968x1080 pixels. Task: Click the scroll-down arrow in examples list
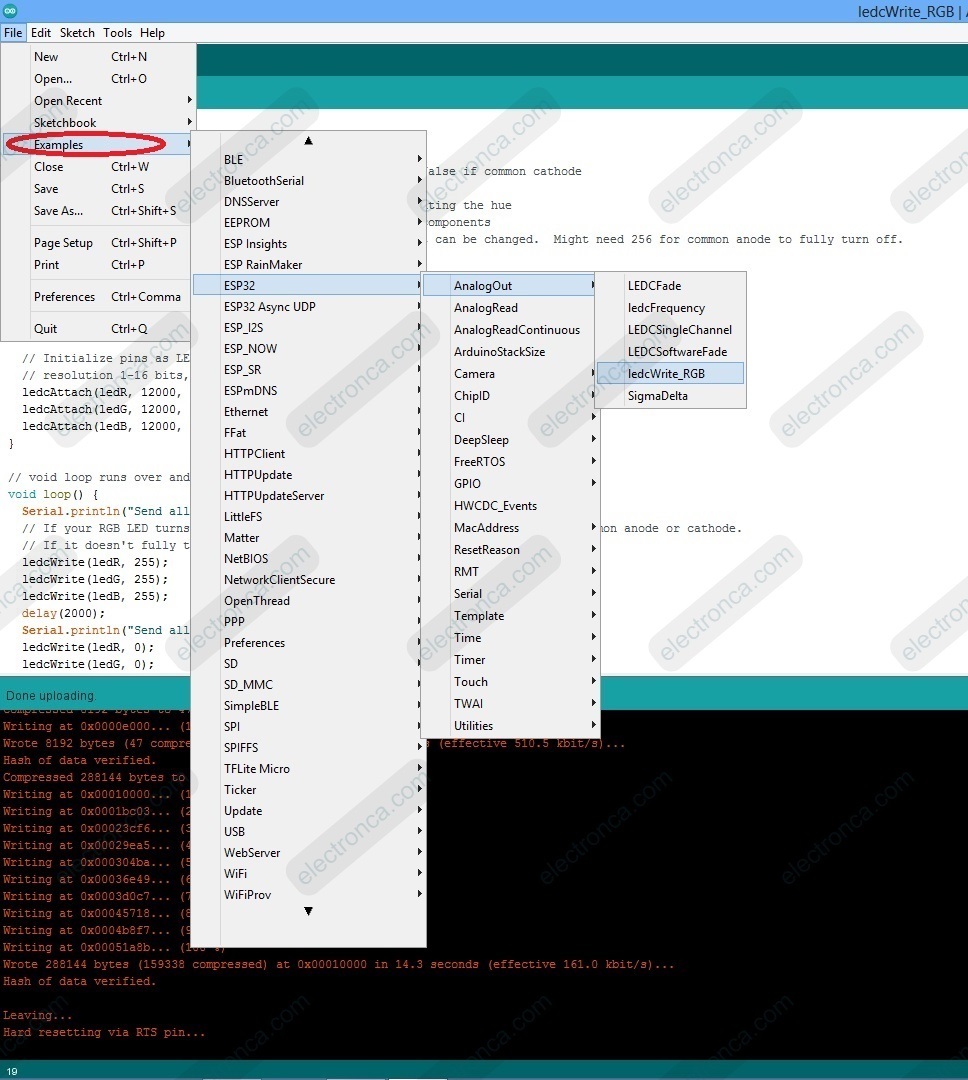308,911
